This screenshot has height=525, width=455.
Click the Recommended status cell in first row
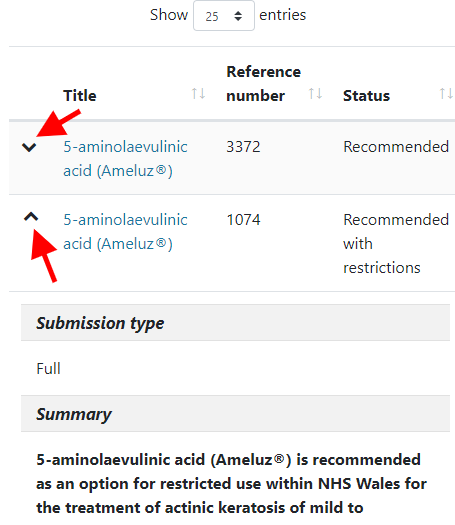pos(396,147)
